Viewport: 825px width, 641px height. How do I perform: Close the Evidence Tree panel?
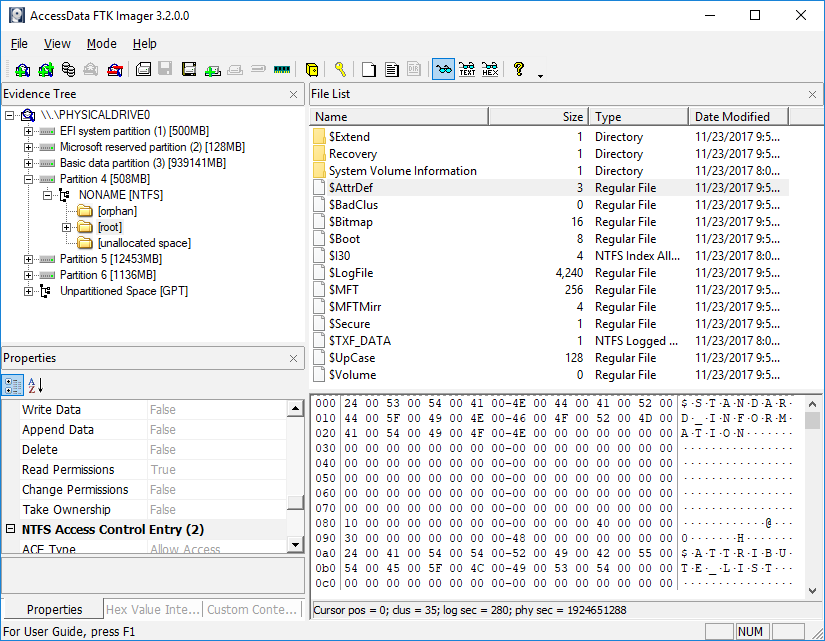click(x=294, y=95)
